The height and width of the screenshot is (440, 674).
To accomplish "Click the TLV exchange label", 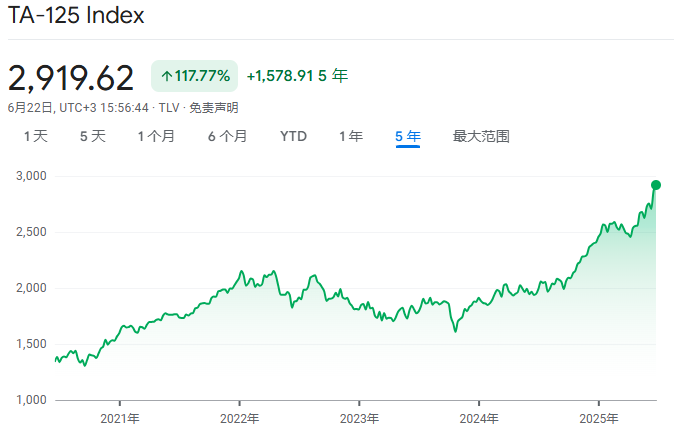I will 169,107.
